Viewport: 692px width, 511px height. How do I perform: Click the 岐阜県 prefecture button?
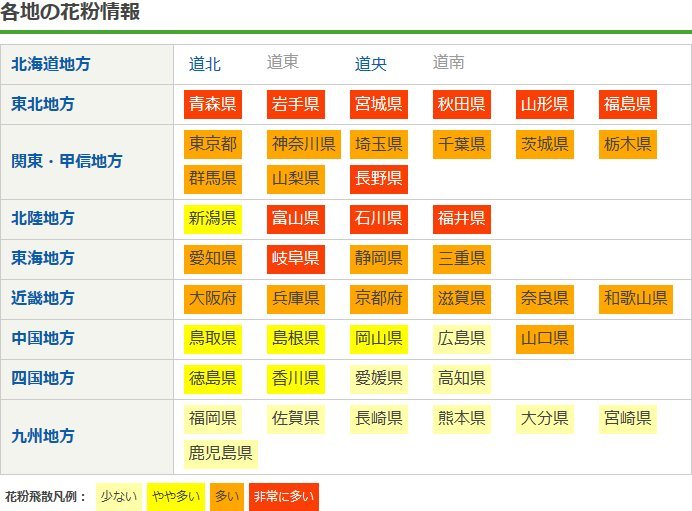click(x=295, y=259)
